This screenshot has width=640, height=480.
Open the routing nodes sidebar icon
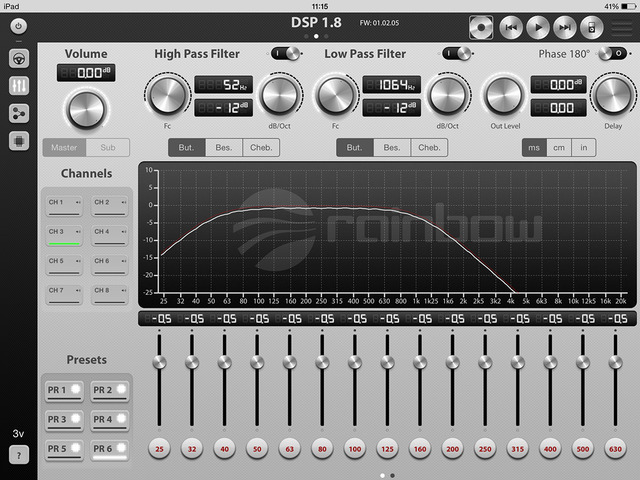[19, 113]
